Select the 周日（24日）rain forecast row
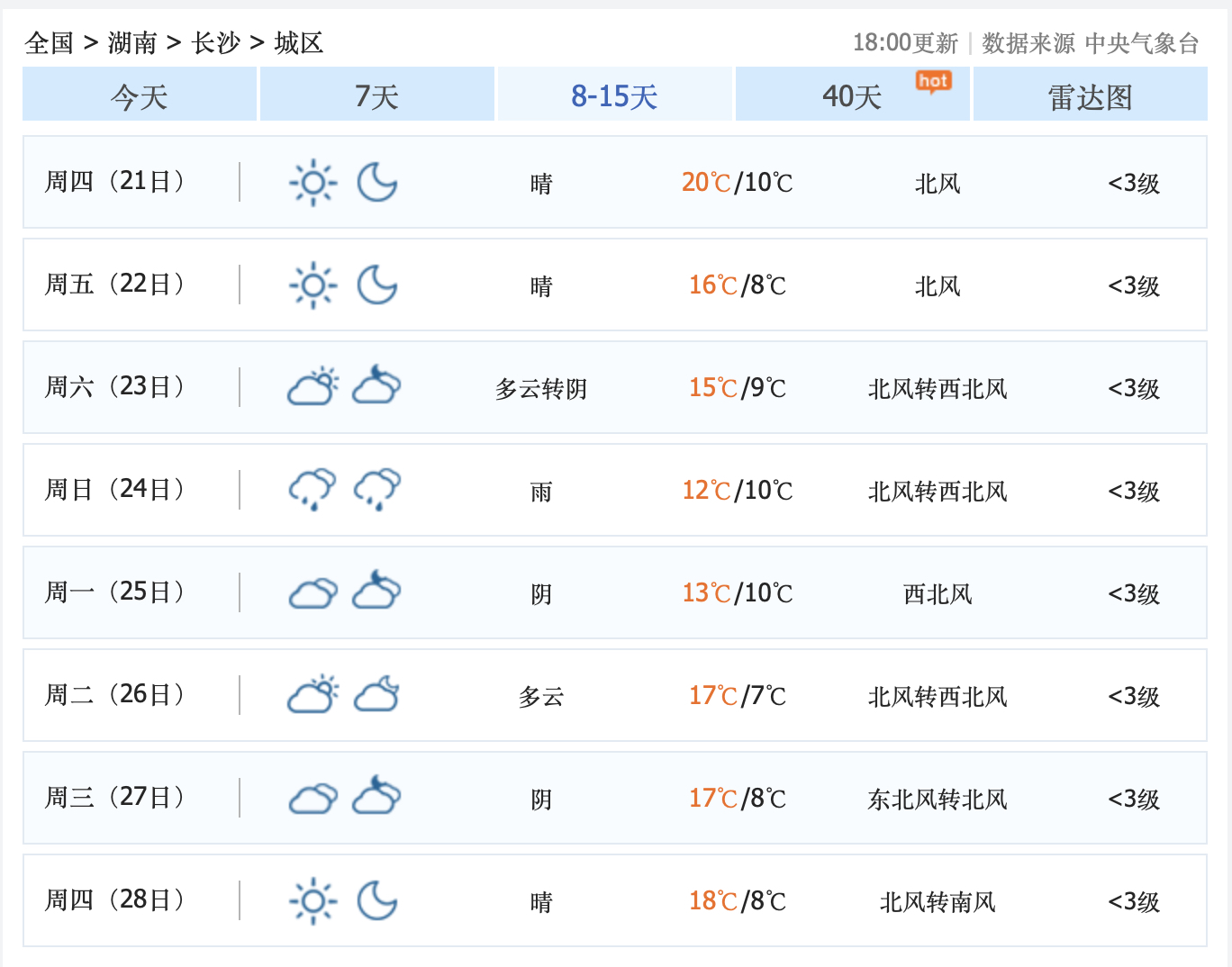 614,490
